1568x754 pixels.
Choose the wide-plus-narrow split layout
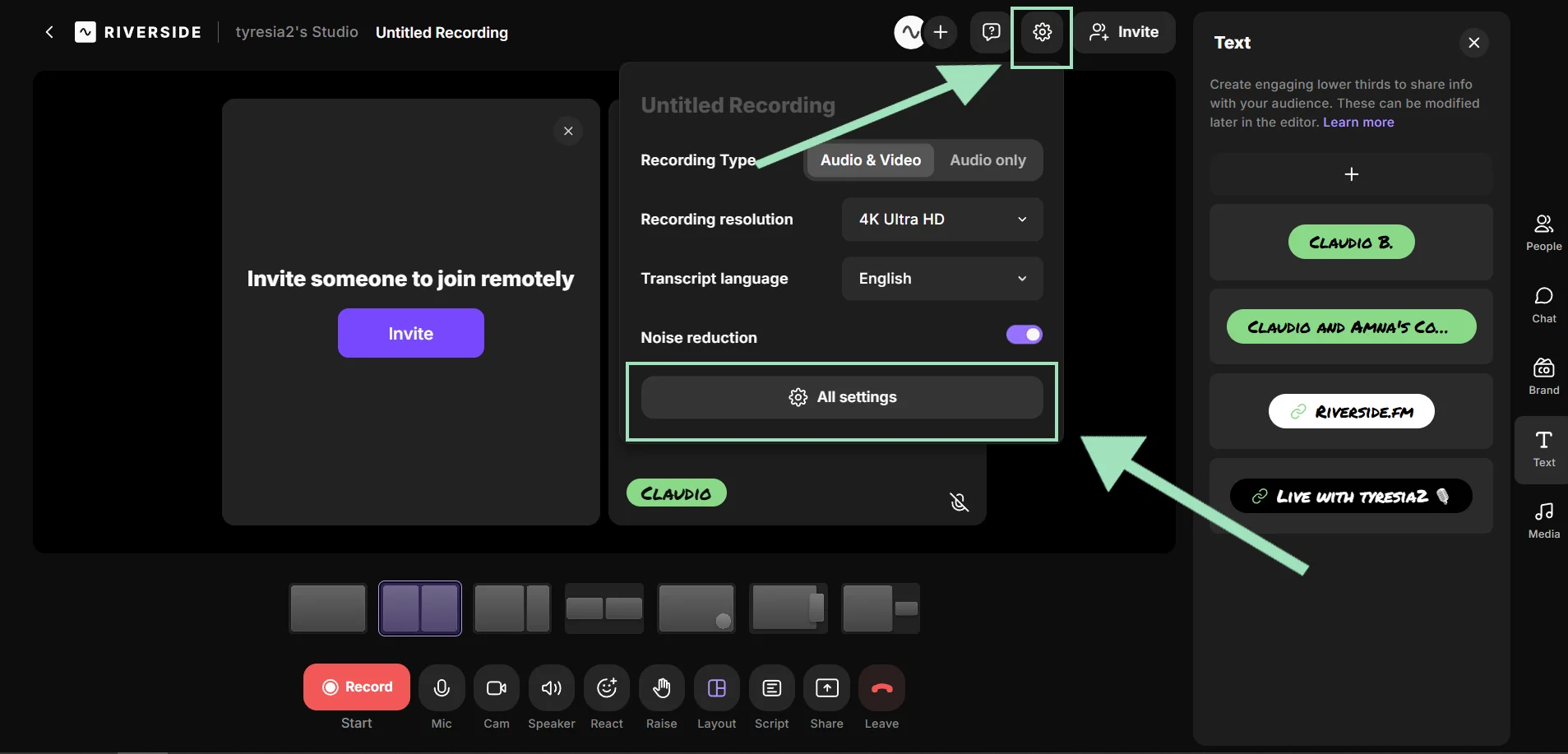512,608
